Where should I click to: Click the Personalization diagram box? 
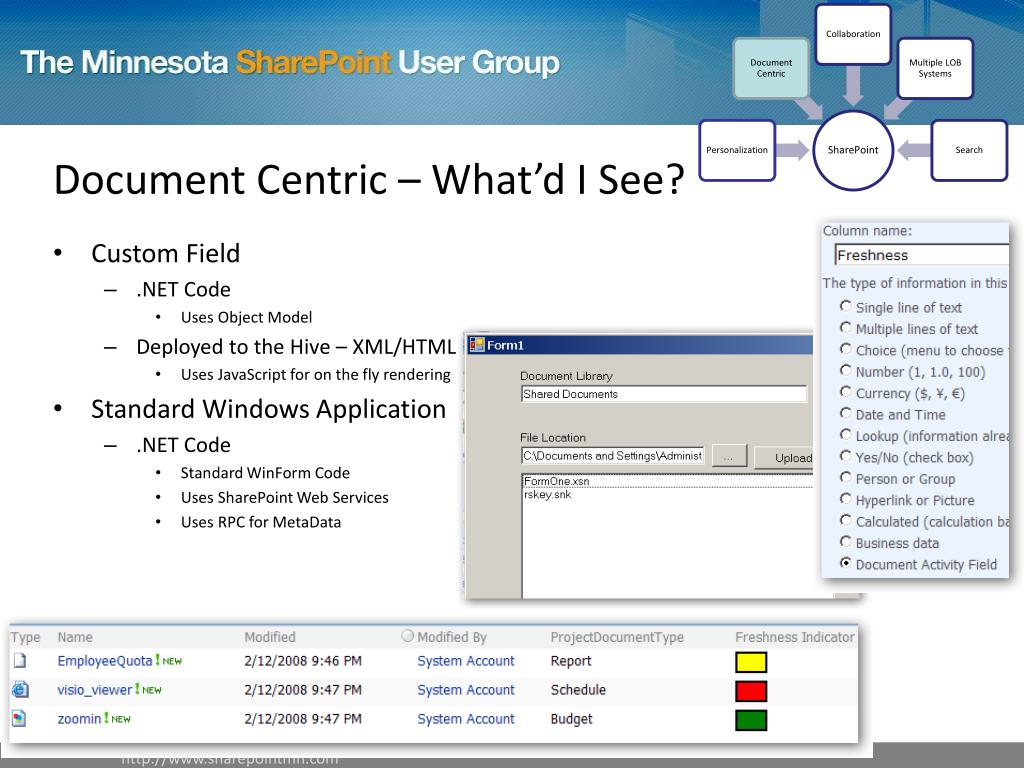[x=737, y=150]
